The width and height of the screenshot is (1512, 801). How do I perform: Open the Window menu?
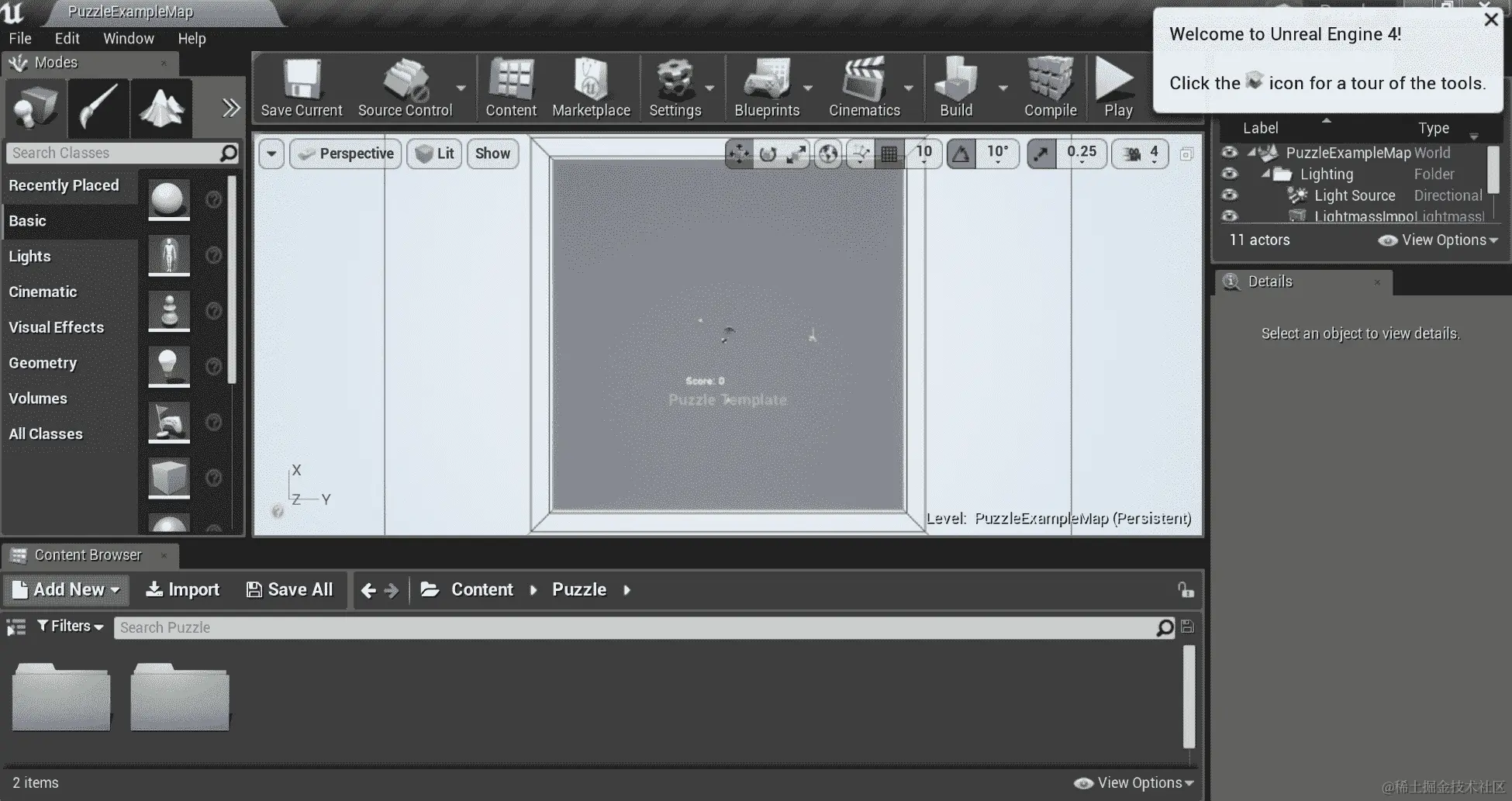coord(129,38)
